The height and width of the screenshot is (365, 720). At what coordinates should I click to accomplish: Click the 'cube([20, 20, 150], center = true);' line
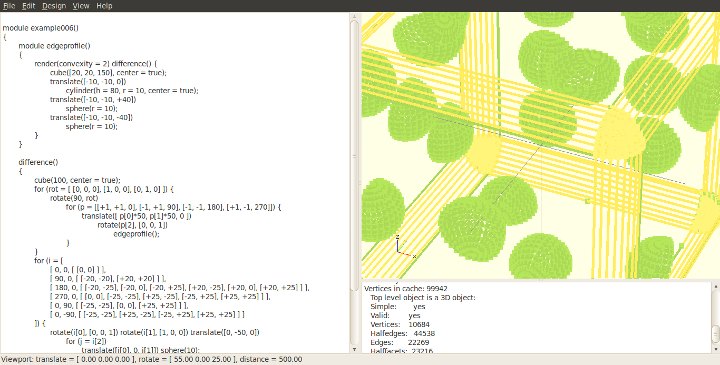click(108, 73)
